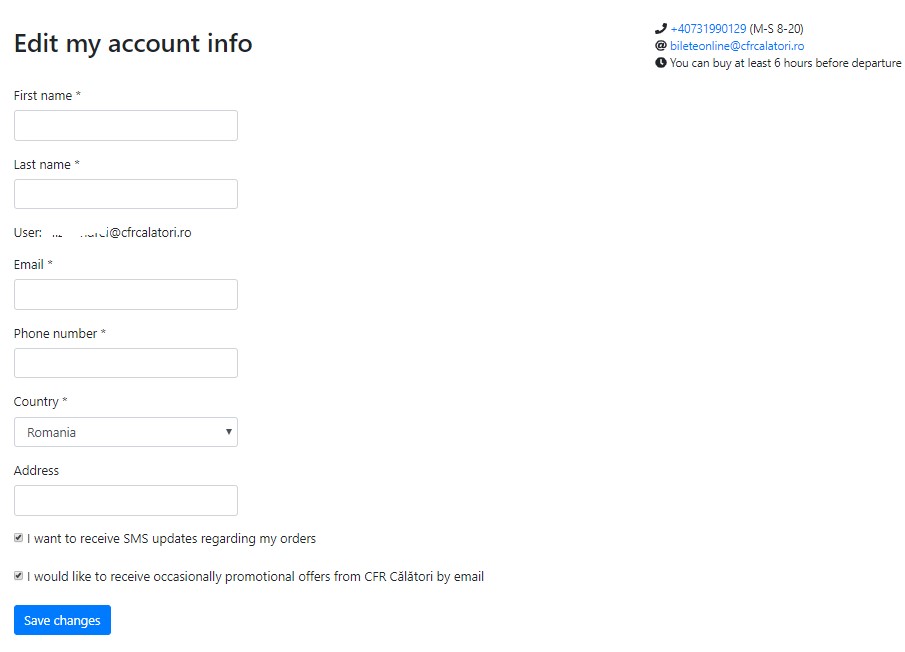Focus the Last name input field

[126, 194]
